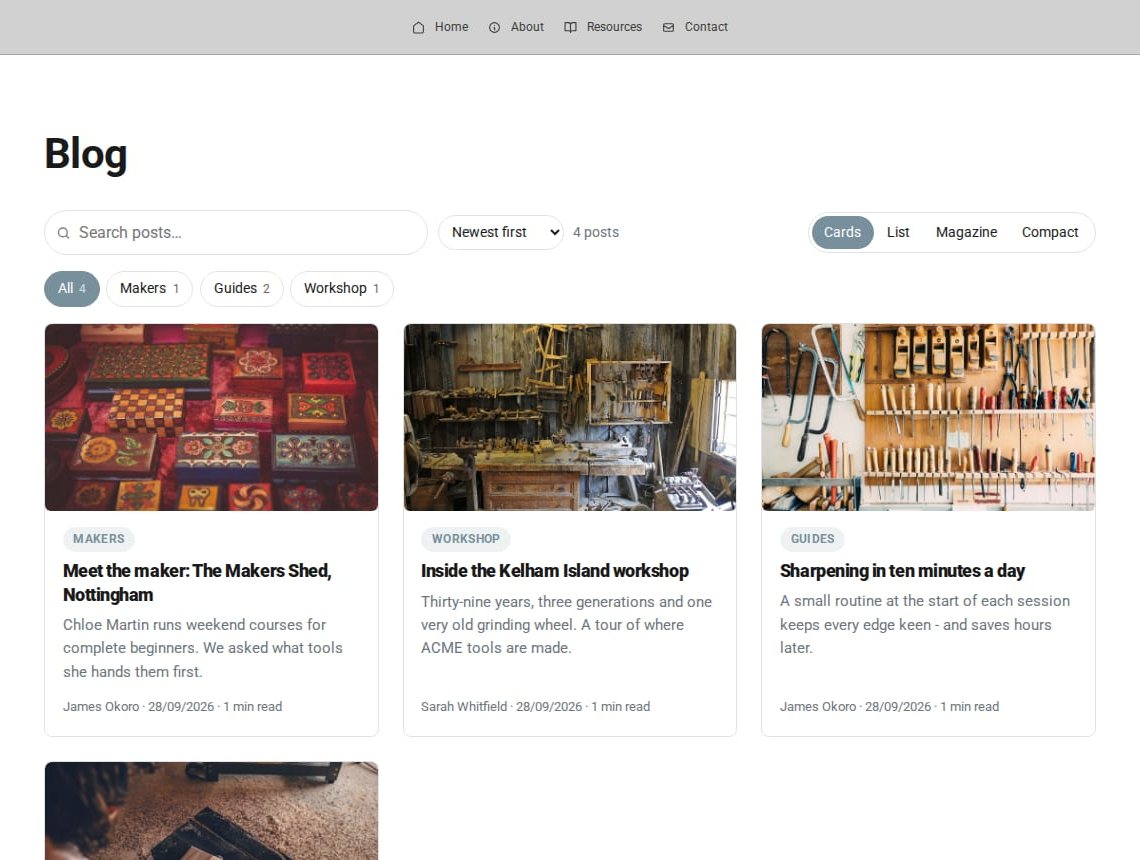Click the magnifier icon in search box

pos(64,233)
